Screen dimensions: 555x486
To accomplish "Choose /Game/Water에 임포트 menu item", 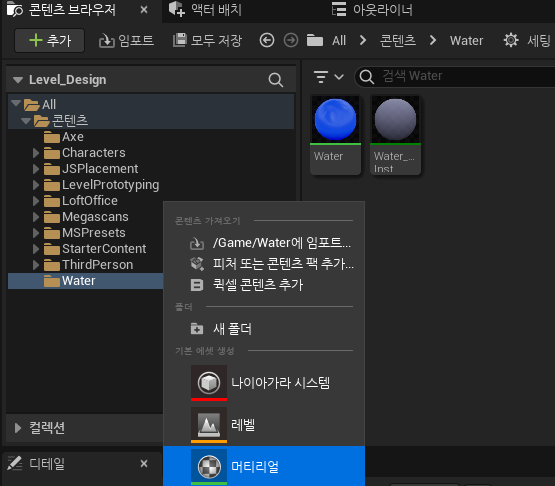I will pyautogui.click(x=264, y=243).
